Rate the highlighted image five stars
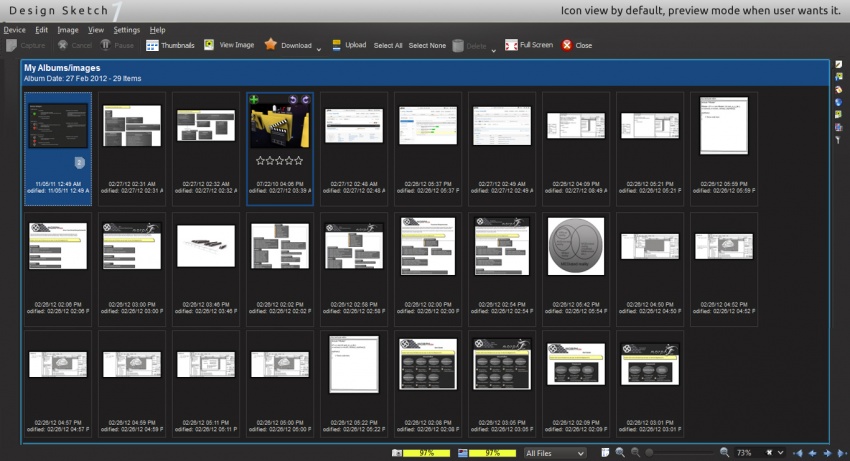The width and height of the screenshot is (850, 461). [x=301, y=160]
